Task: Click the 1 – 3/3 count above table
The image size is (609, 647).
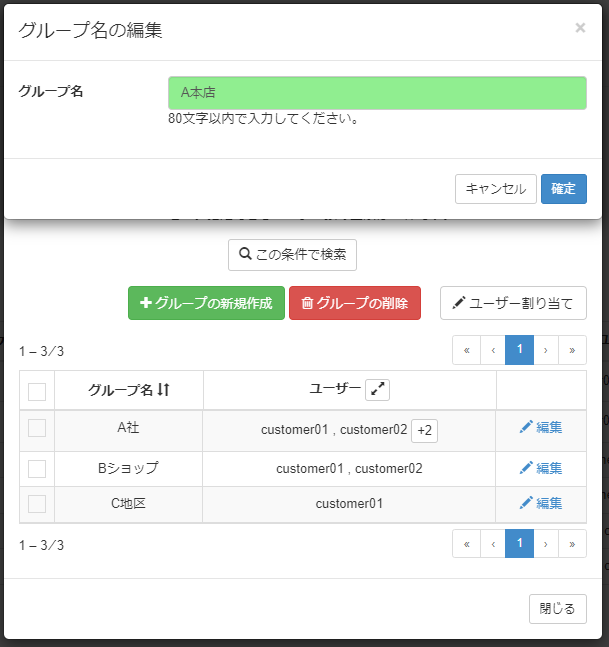Action: click(41, 352)
